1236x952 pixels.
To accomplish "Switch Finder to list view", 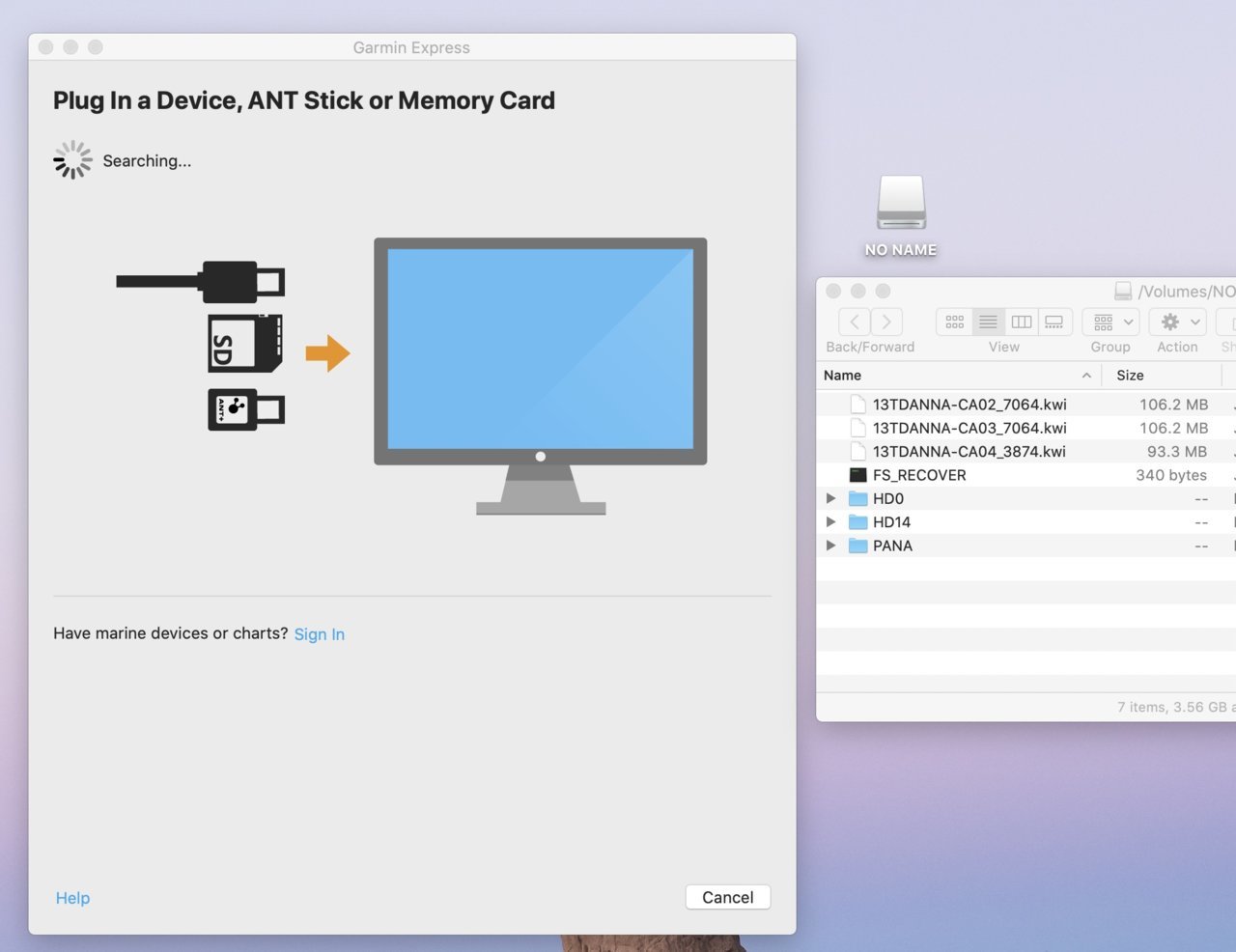I will (988, 322).
